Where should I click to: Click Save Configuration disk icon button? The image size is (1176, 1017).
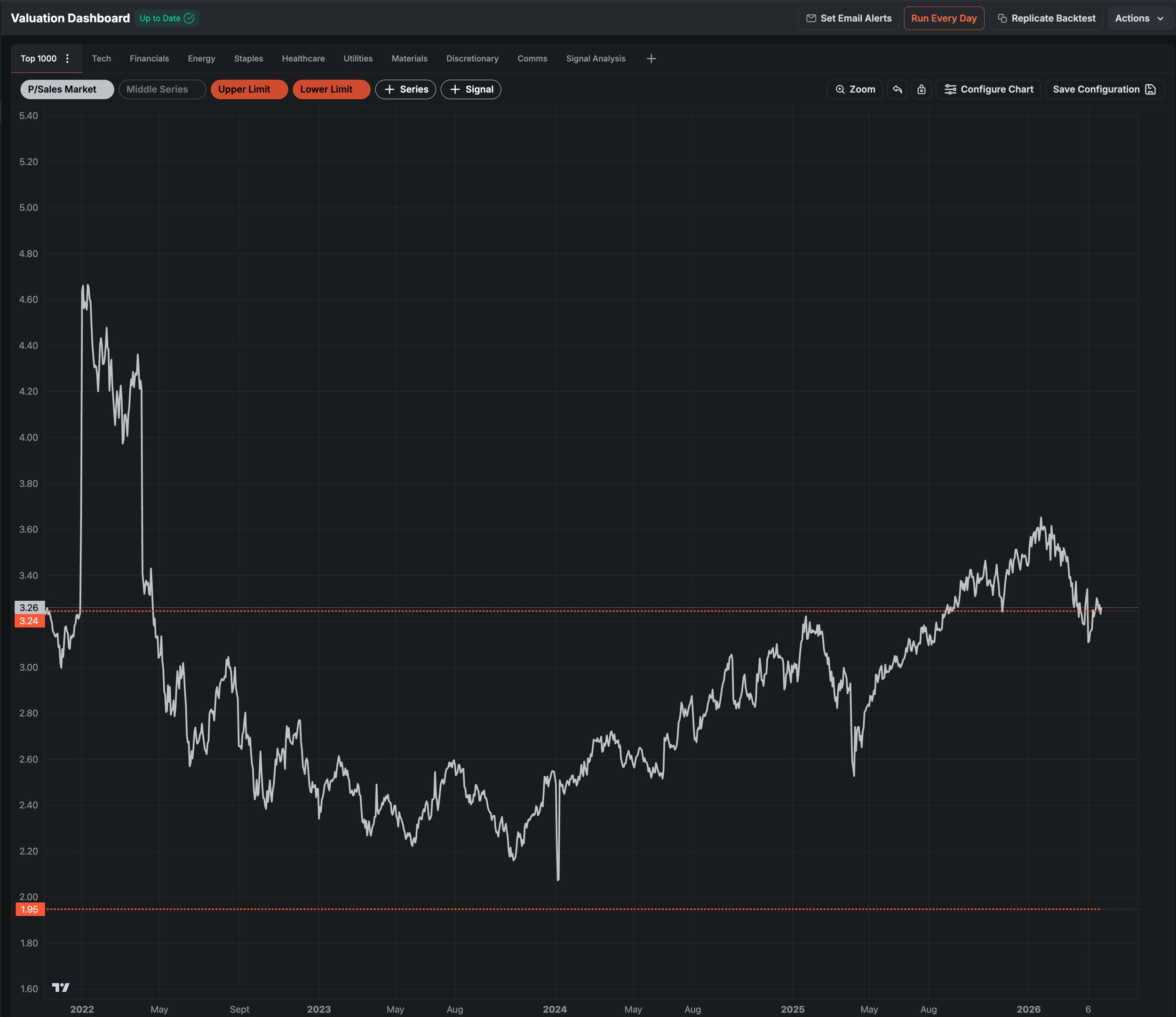tap(1104, 89)
